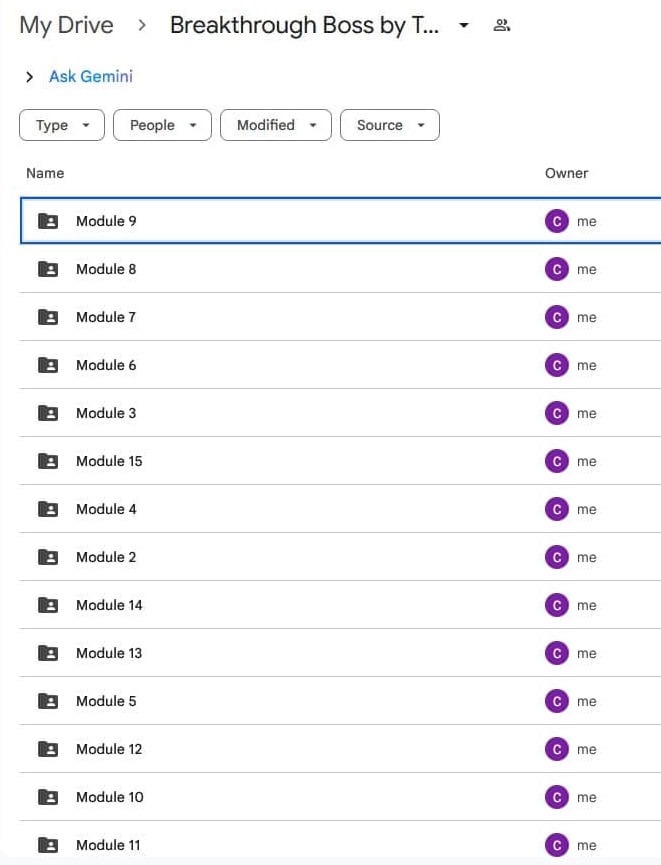
Task: Click the Module 15 shared folder icon
Action: [x=48, y=461]
